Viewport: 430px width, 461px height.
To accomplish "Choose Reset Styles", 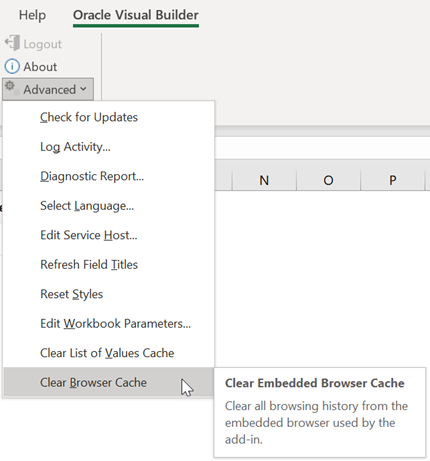I will pos(108,294).
